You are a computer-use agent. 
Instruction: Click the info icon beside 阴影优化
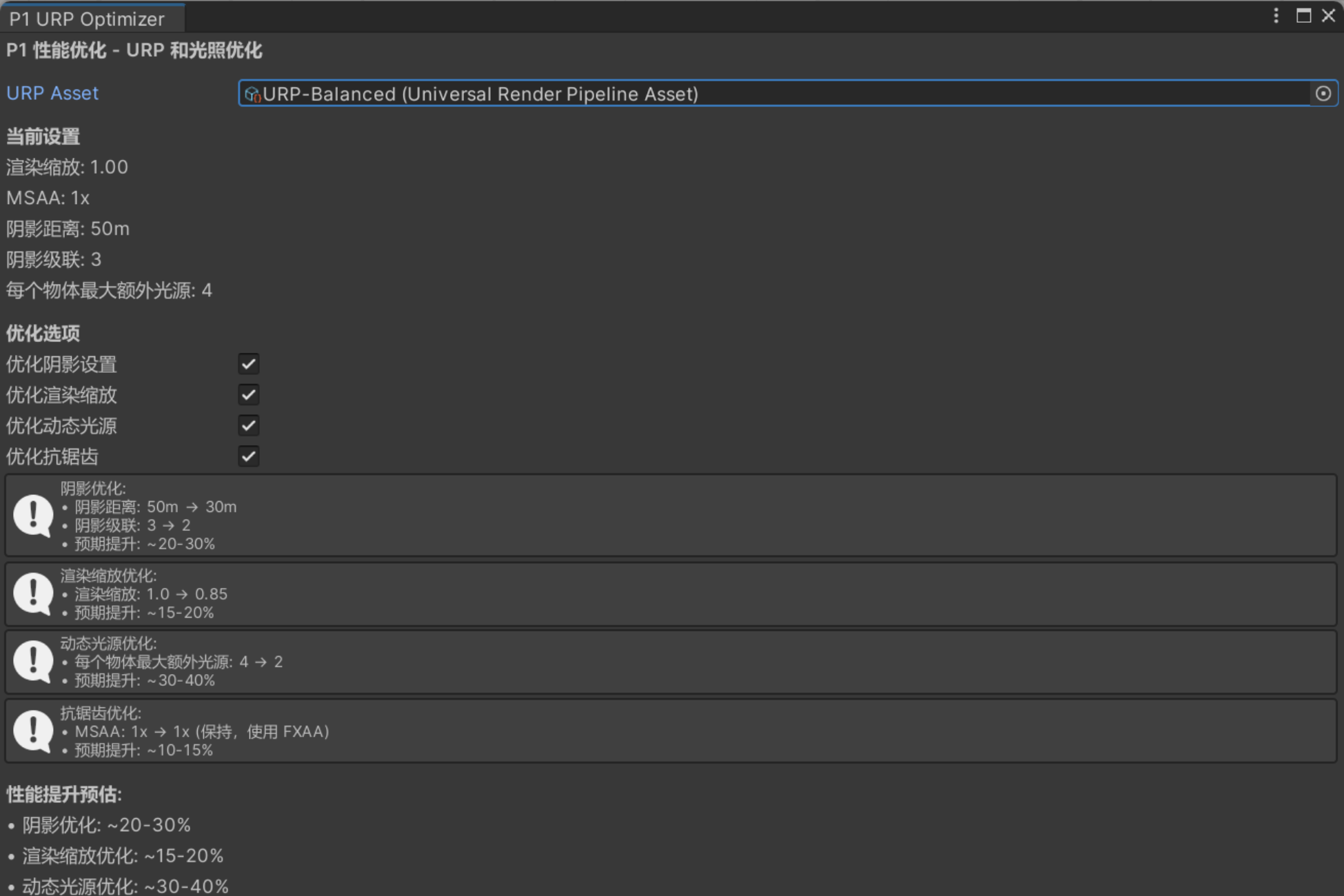tap(33, 516)
